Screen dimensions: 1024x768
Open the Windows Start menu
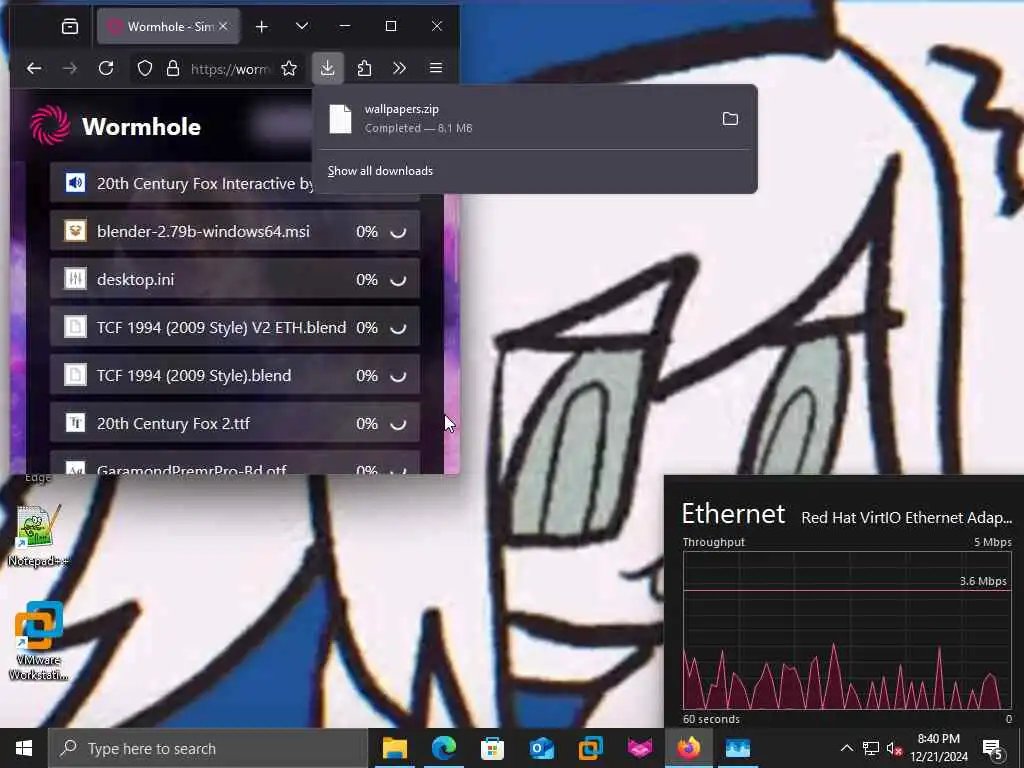[x=24, y=748]
